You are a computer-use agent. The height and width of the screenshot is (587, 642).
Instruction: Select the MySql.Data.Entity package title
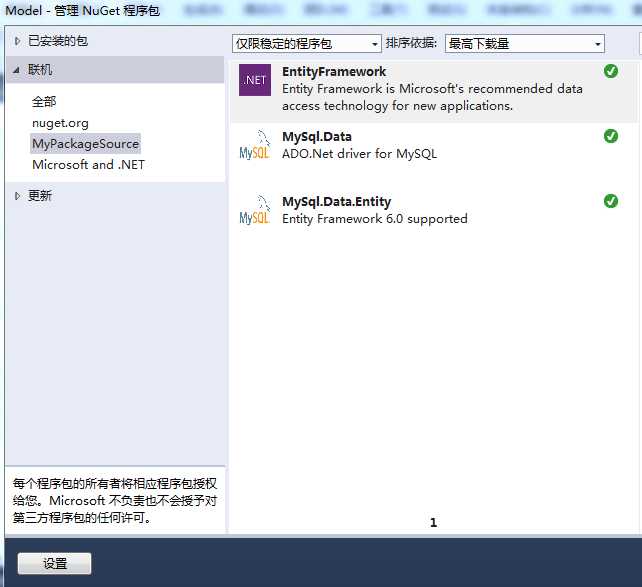[x=337, y=201]
